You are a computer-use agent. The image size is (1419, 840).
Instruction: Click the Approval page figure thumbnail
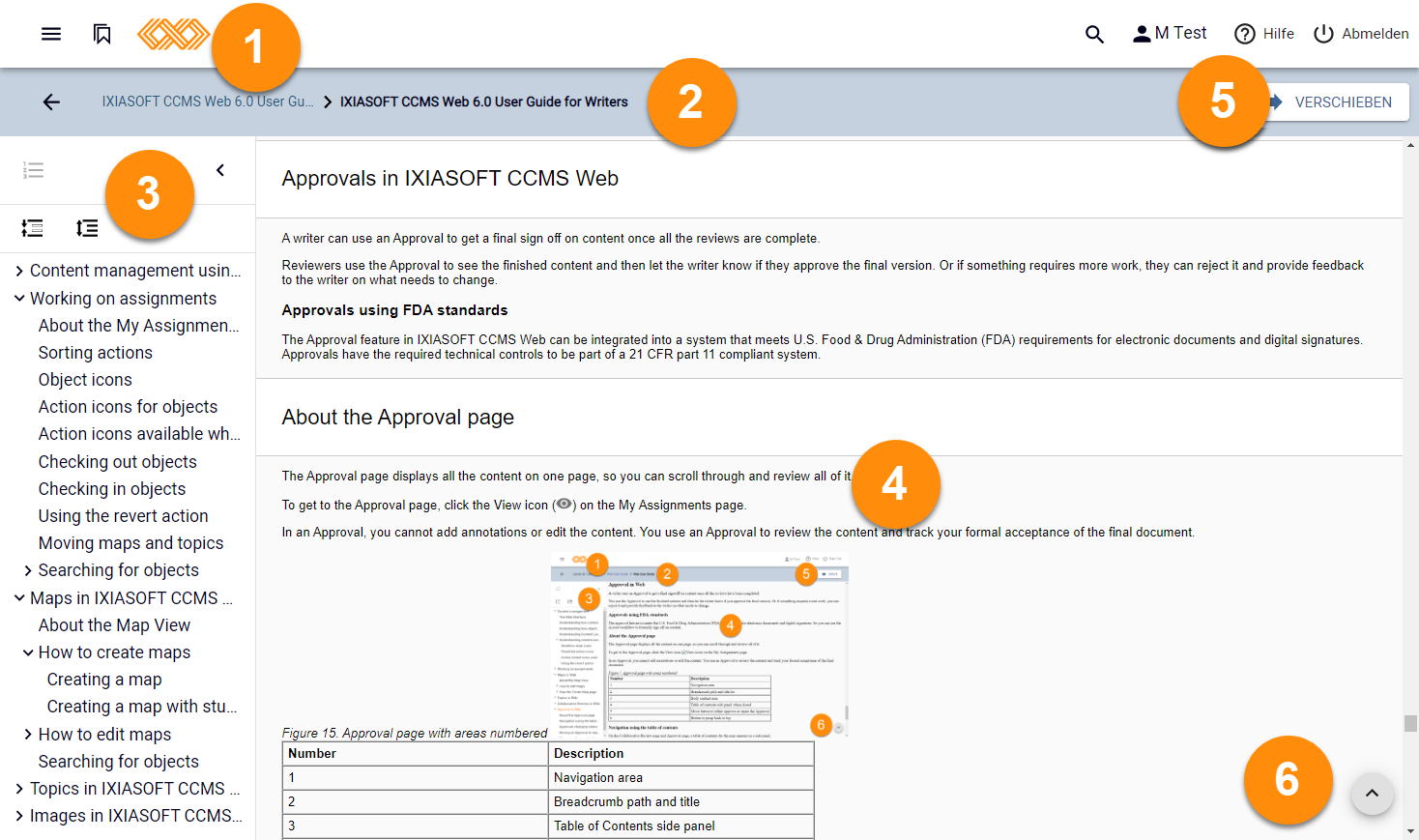[x=699, y=645]
